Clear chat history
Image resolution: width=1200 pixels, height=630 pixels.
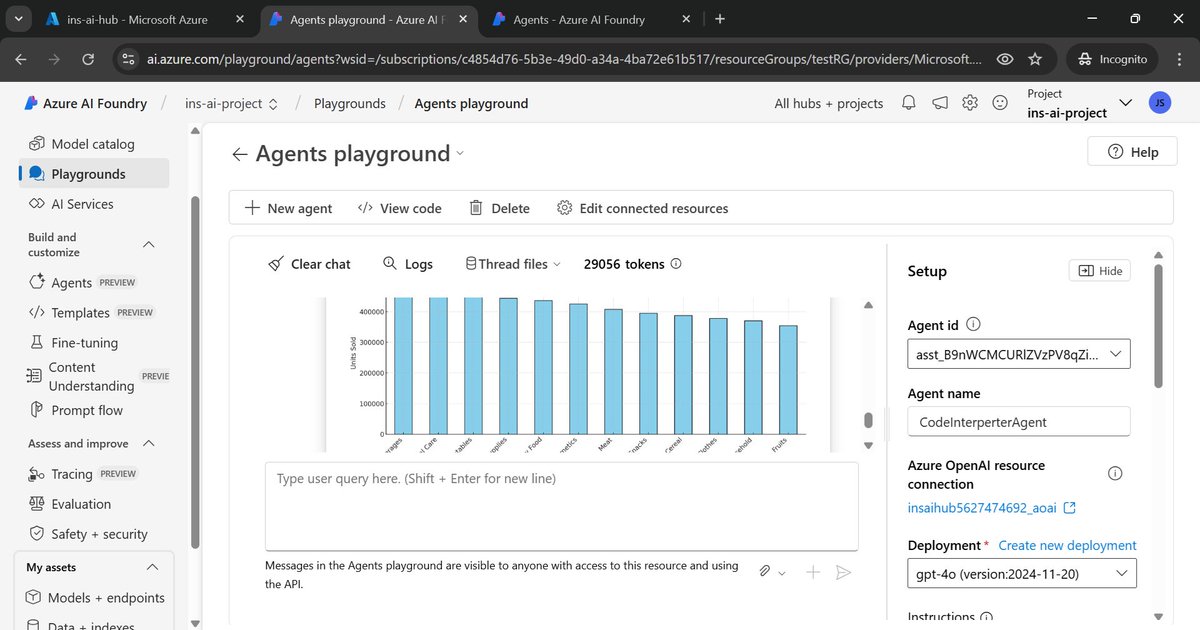pyautogui.click(x=309, y=264)
